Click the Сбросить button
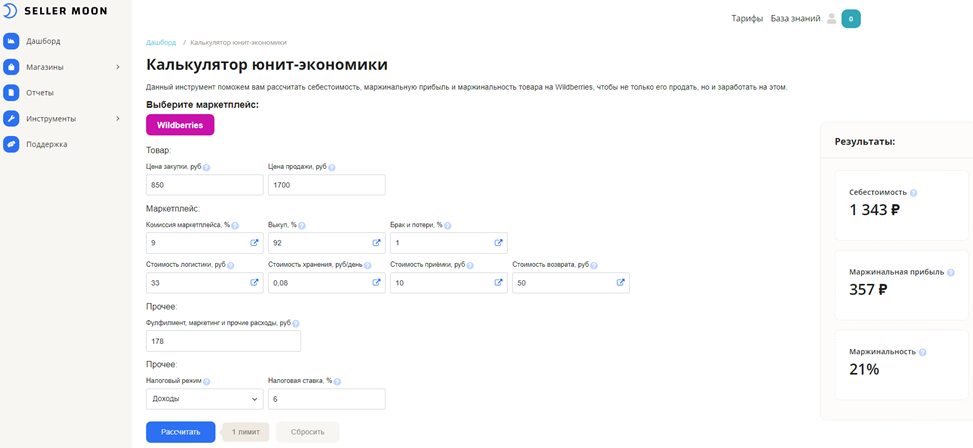Image resolution: width=973 pixels, height=448 pixels. (x=308, y=432)
